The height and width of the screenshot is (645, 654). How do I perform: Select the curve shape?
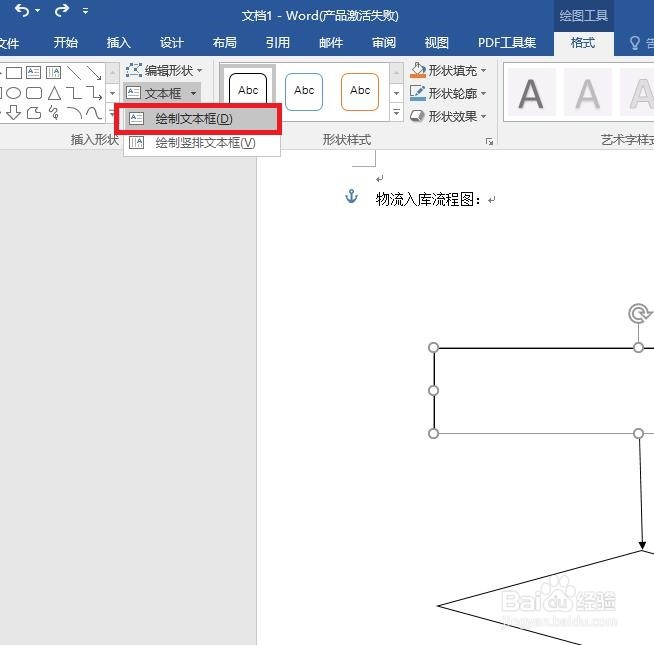coord(94,113)
